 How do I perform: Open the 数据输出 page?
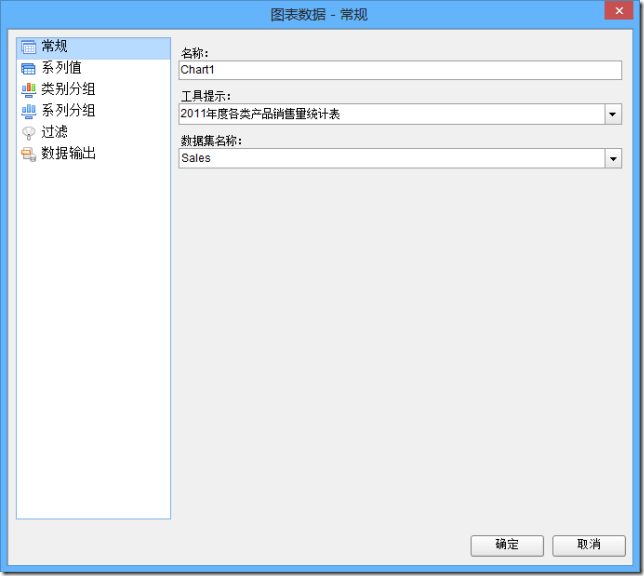click(x=68, y=153)
